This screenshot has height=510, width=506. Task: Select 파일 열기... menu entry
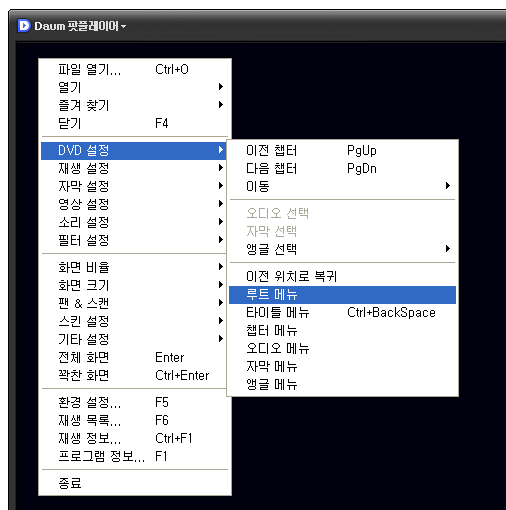point(134,69)
